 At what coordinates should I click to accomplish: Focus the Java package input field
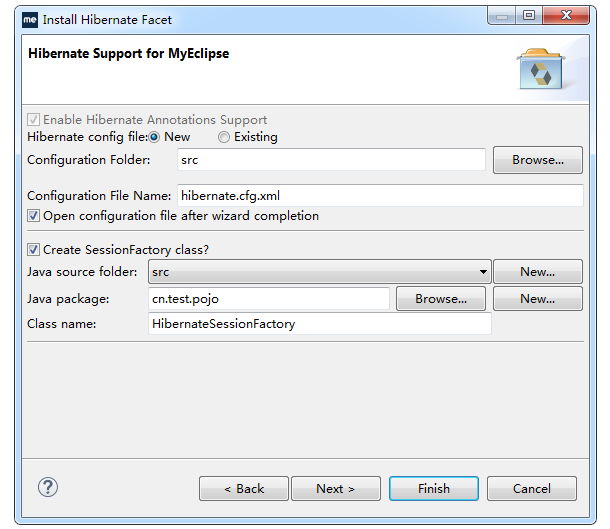[269, 299]
